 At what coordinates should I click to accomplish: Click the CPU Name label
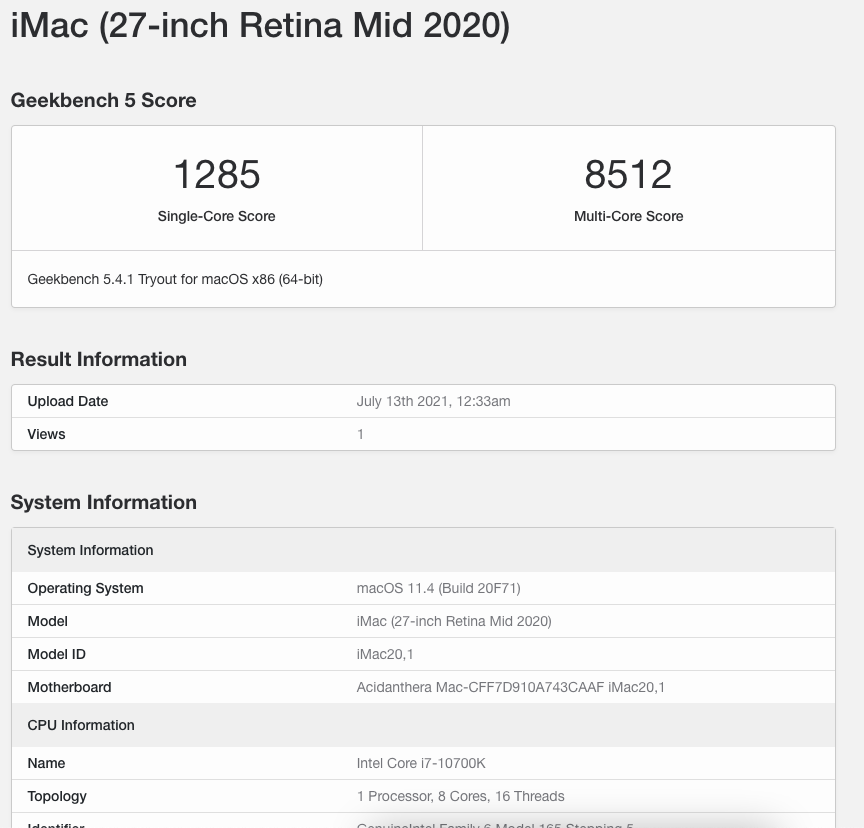click(x=46, y=764)
